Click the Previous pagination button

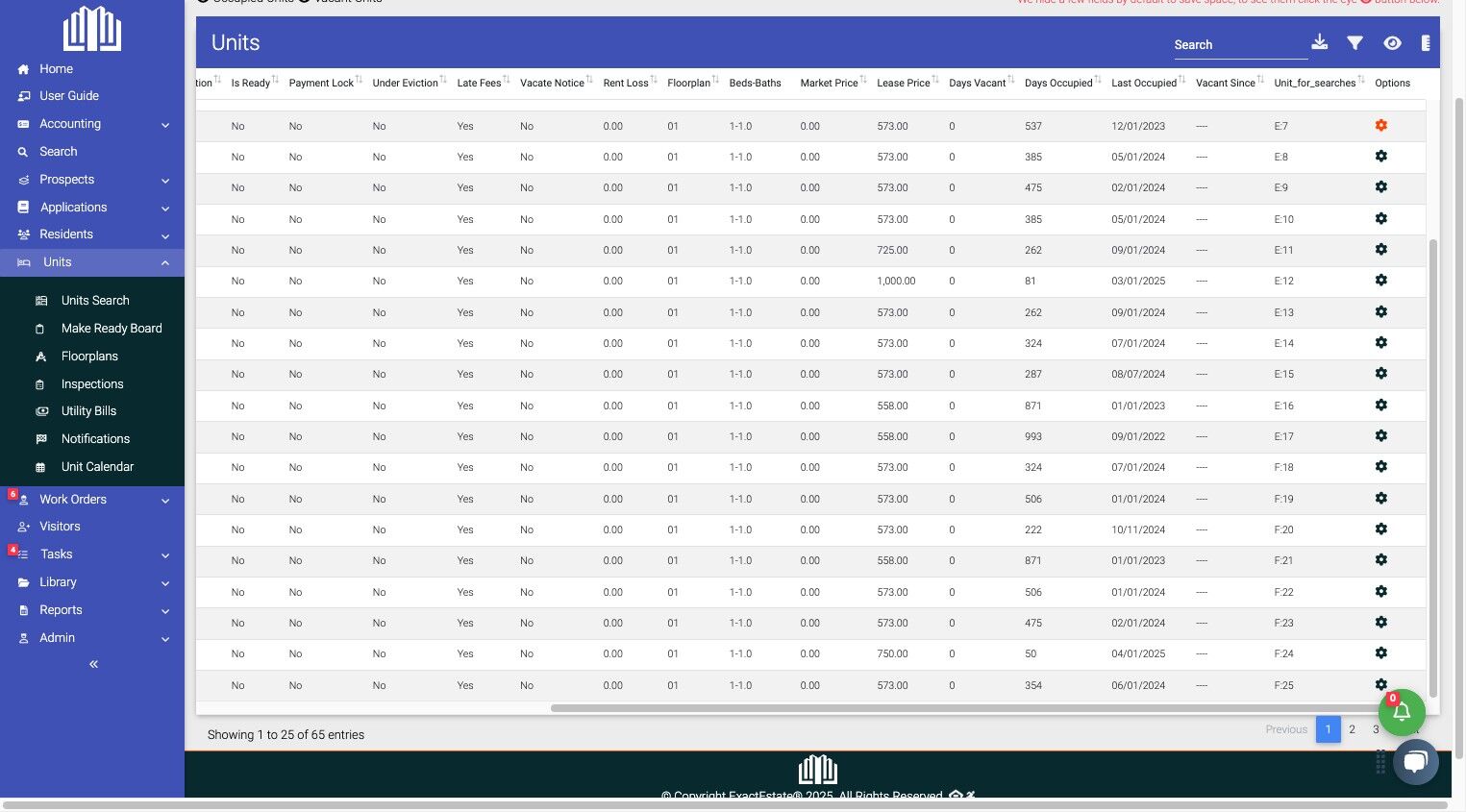[1286, 729]
